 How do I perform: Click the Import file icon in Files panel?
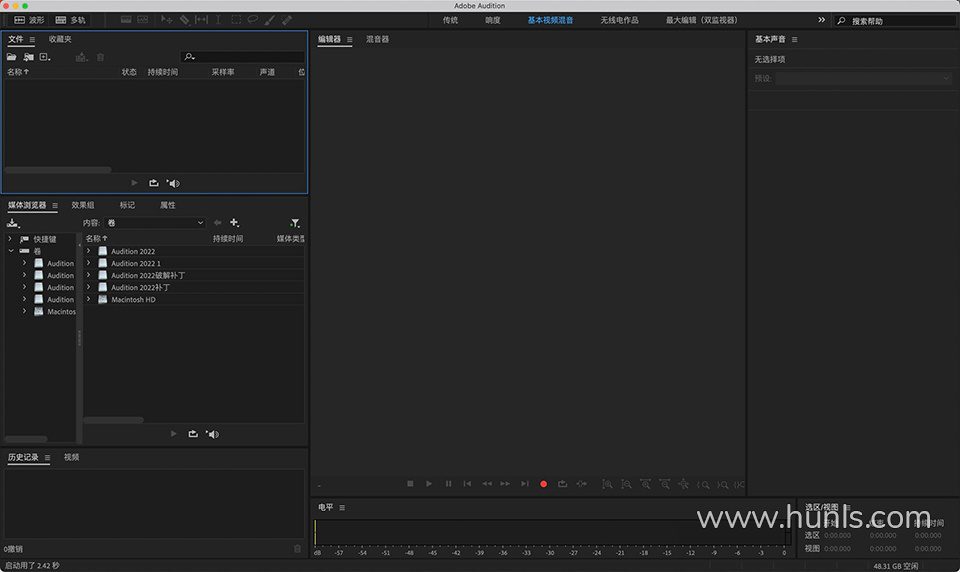coord(28,57)
